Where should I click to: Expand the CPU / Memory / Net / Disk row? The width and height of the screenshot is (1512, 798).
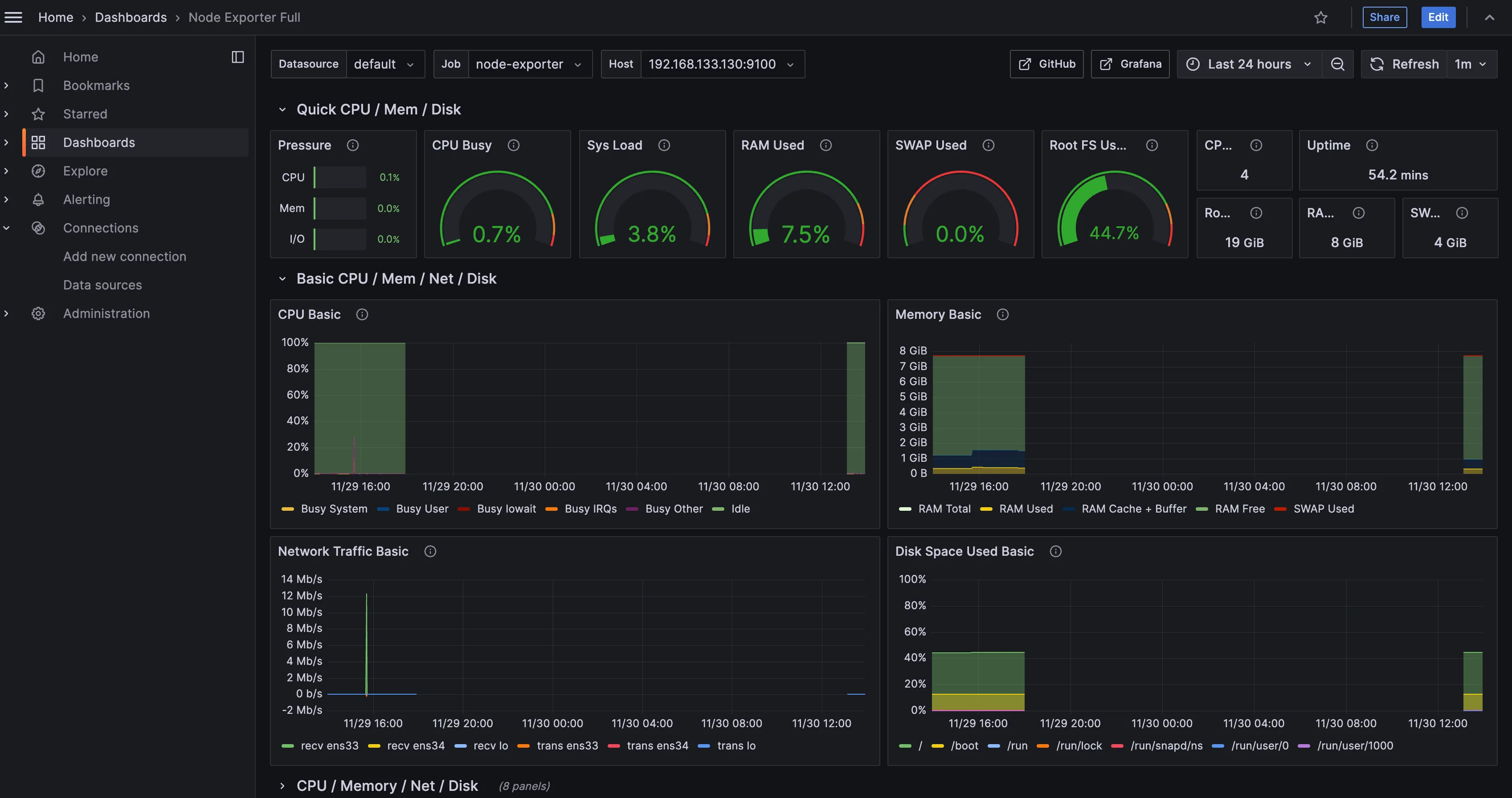point(387,786)
